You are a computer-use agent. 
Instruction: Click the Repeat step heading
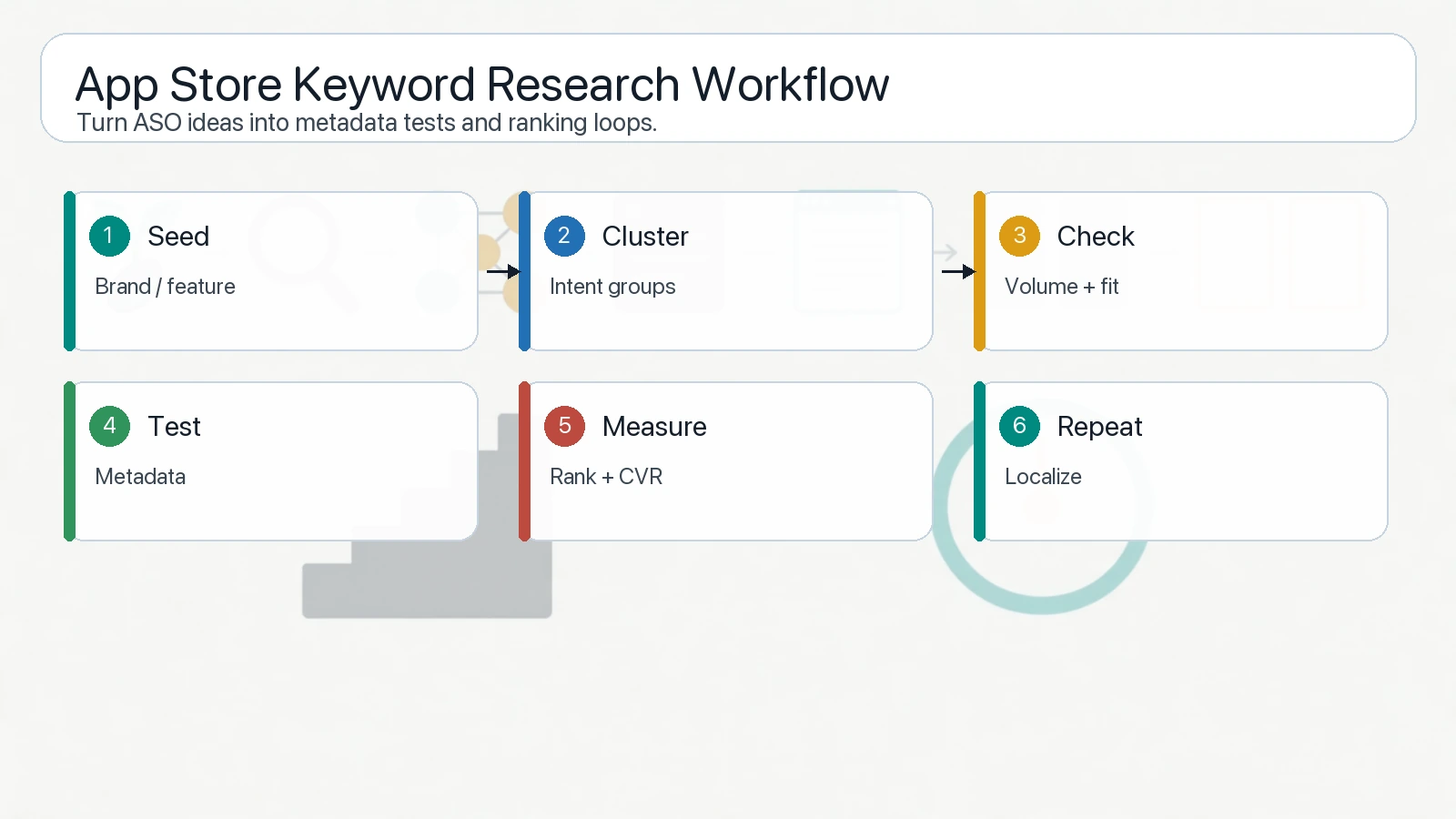tap(1098, 427)
